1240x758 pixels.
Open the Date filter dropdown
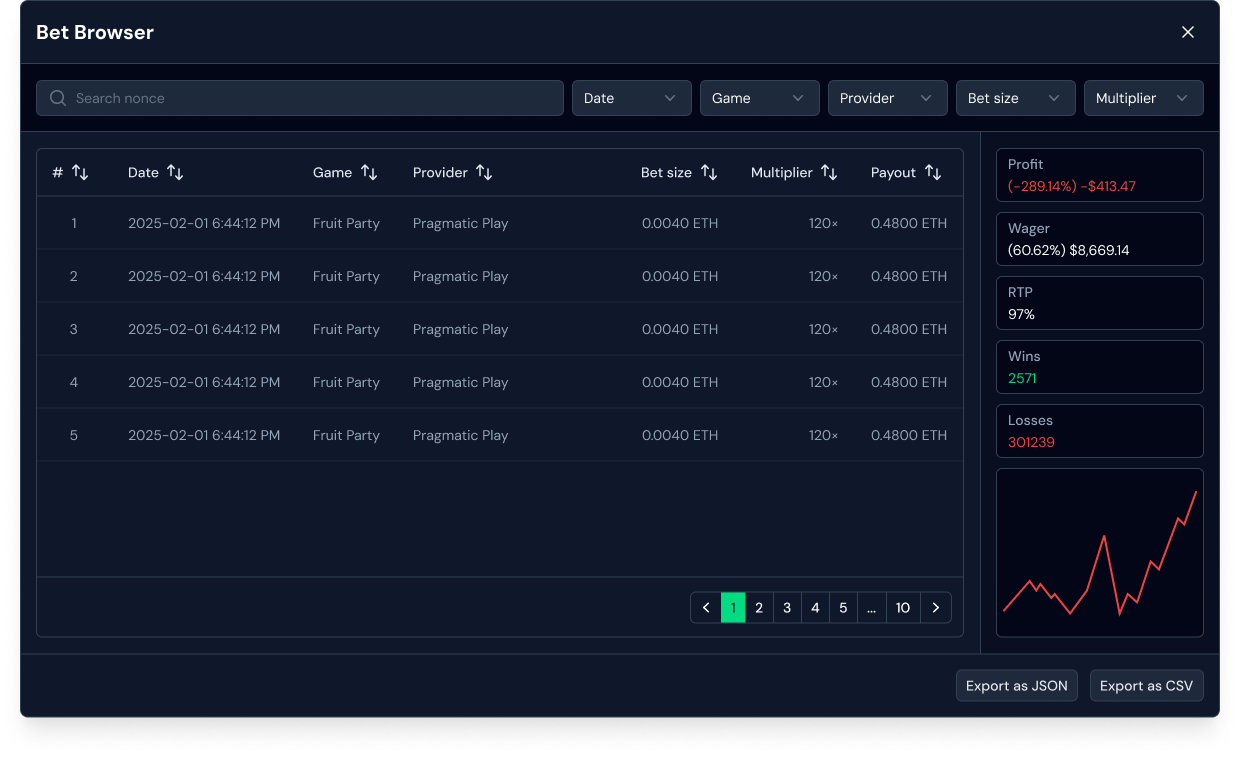point(631,98)
